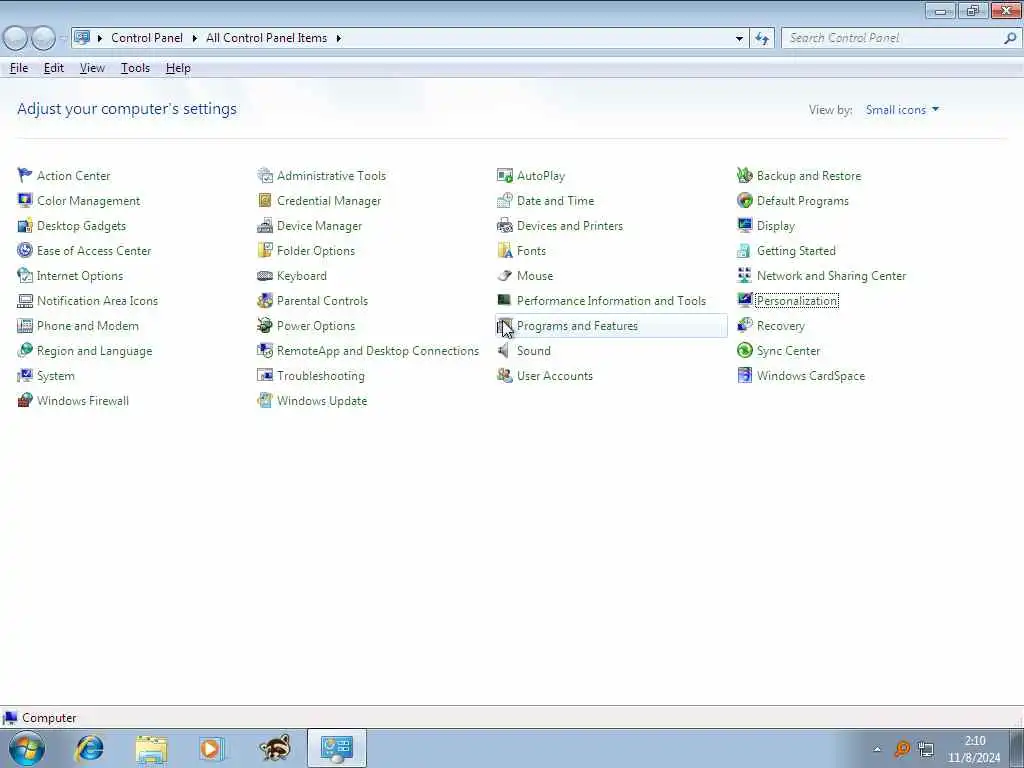Click the Backup and Restore icon
This screenshot has width=1024, height=768.
pos(744,175)
